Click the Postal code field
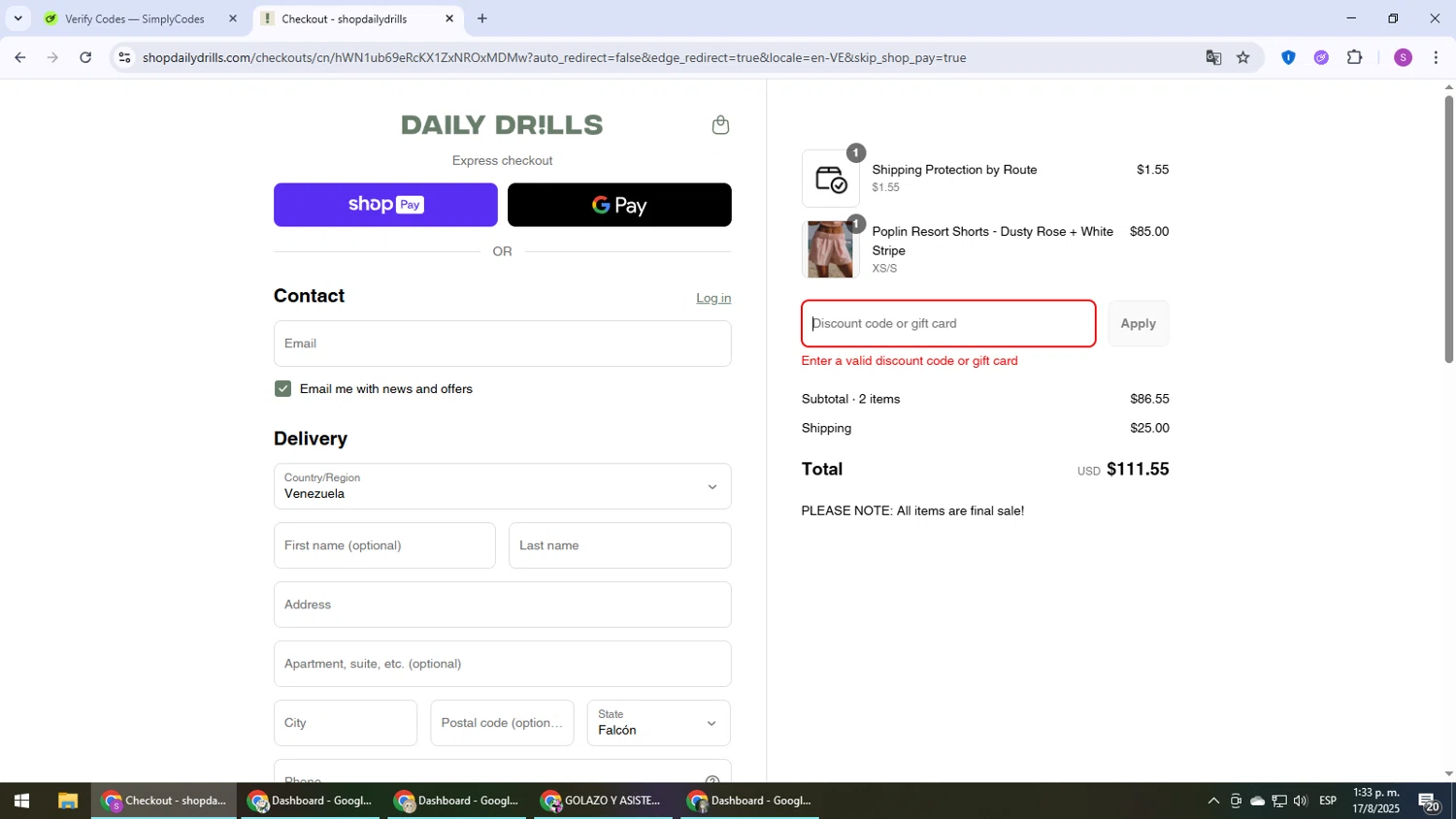The height and width of the screenshot is (819, 1456). tap(502, 723)
